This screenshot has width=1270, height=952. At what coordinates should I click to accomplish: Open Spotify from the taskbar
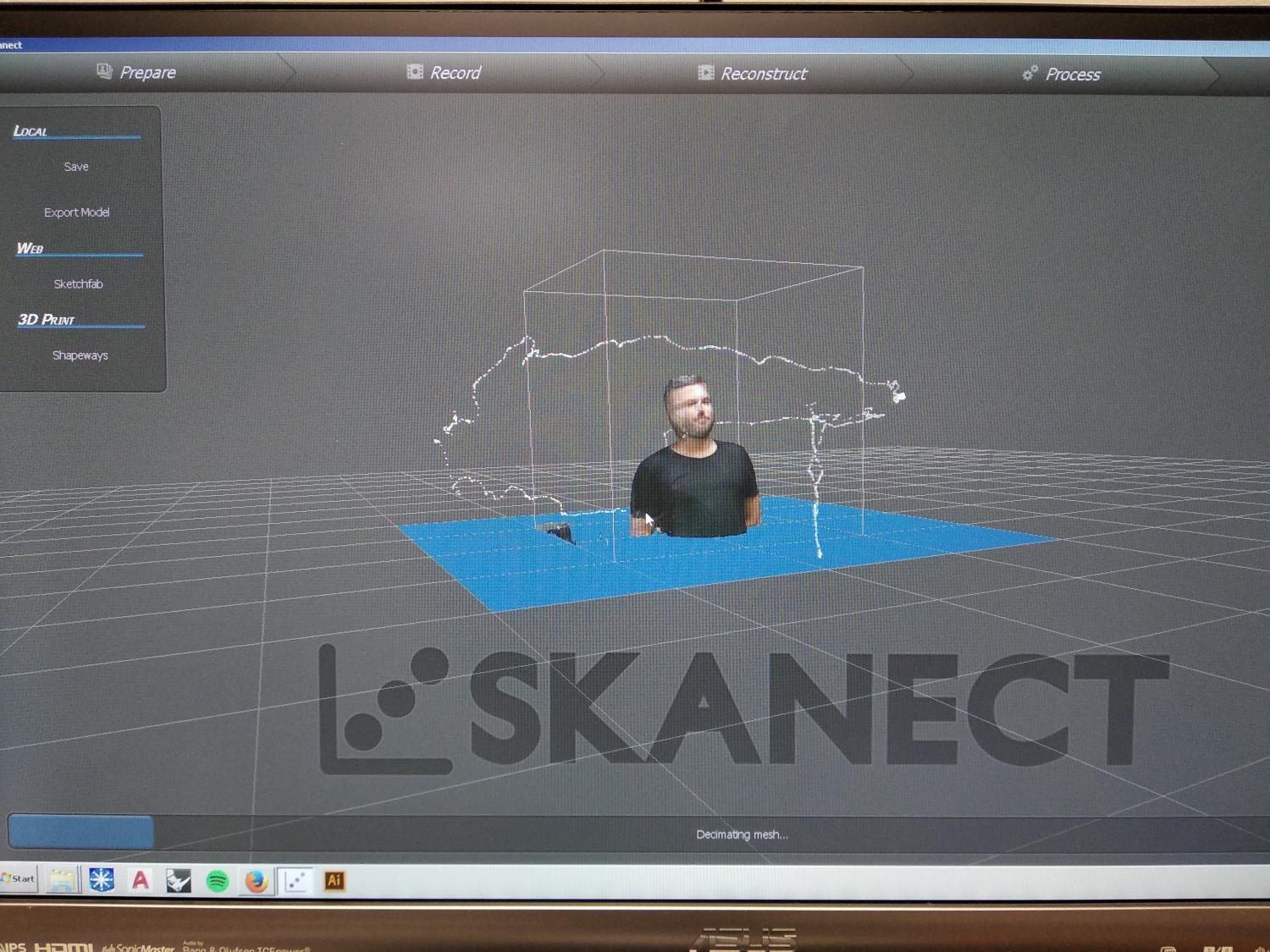tap(218, 881)
